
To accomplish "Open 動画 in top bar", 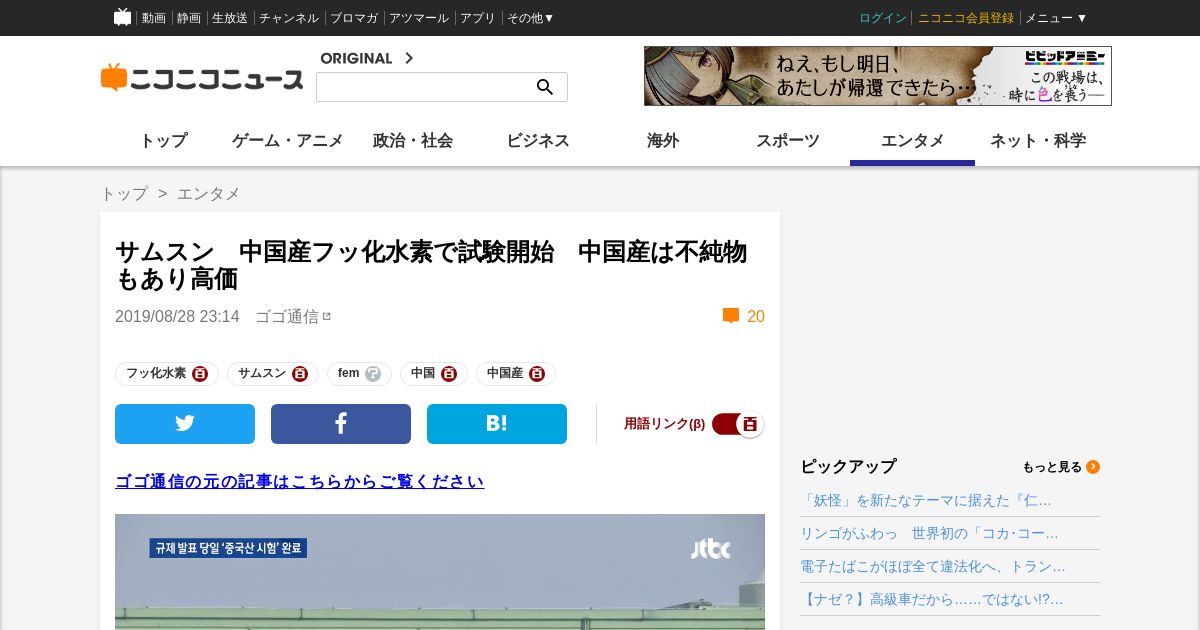I will (154, 18).
